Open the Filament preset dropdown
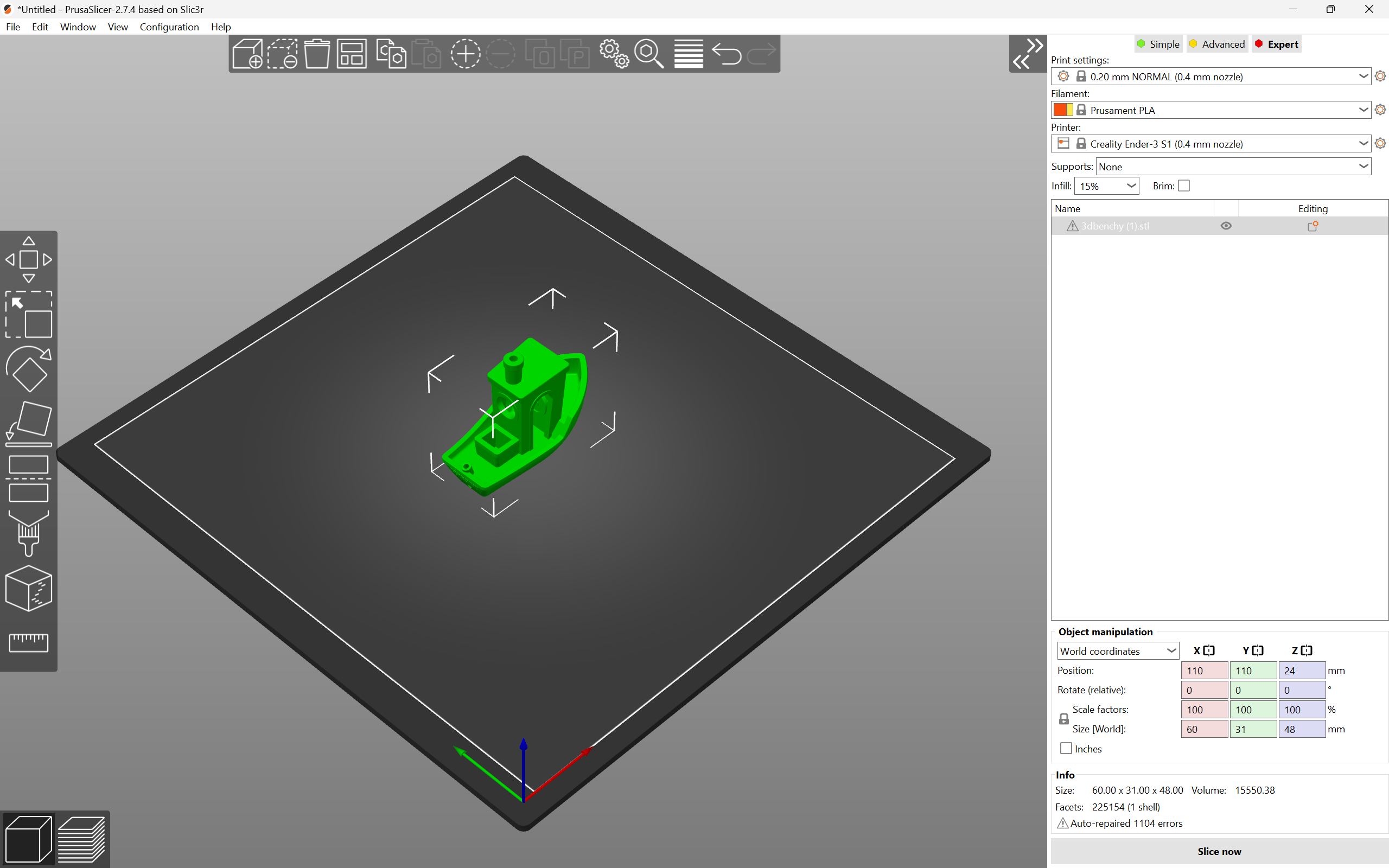The width and height of the screenshot is (1389, 868). (x=1211, y=110)
